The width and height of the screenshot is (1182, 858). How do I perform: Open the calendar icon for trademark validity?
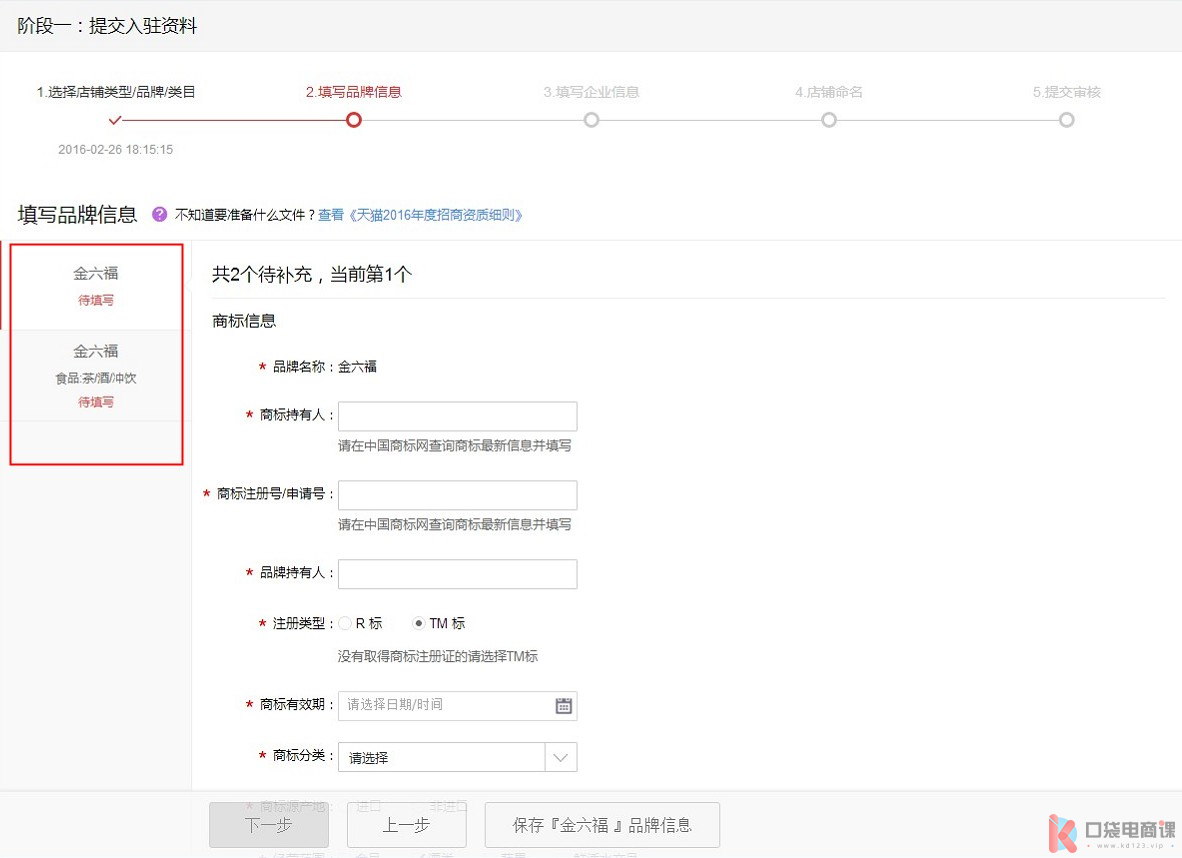pos(563,706)
